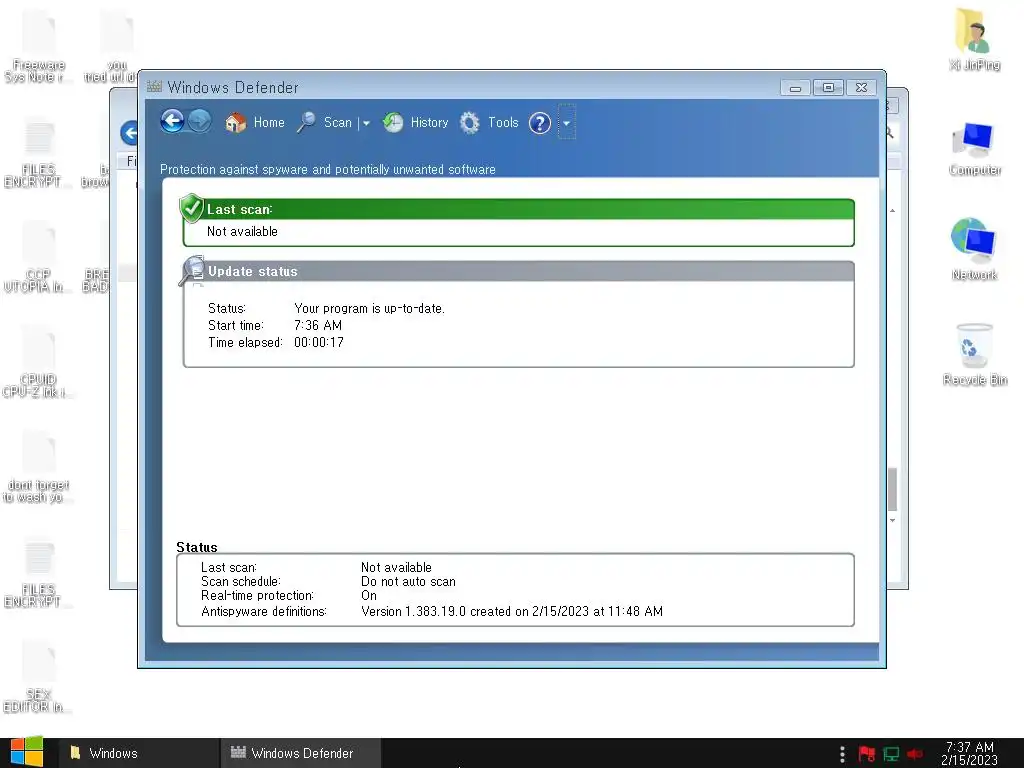The image size is (1024, 768).
Task: Switch to the Windows taskbar window
Action: [140, 753]
